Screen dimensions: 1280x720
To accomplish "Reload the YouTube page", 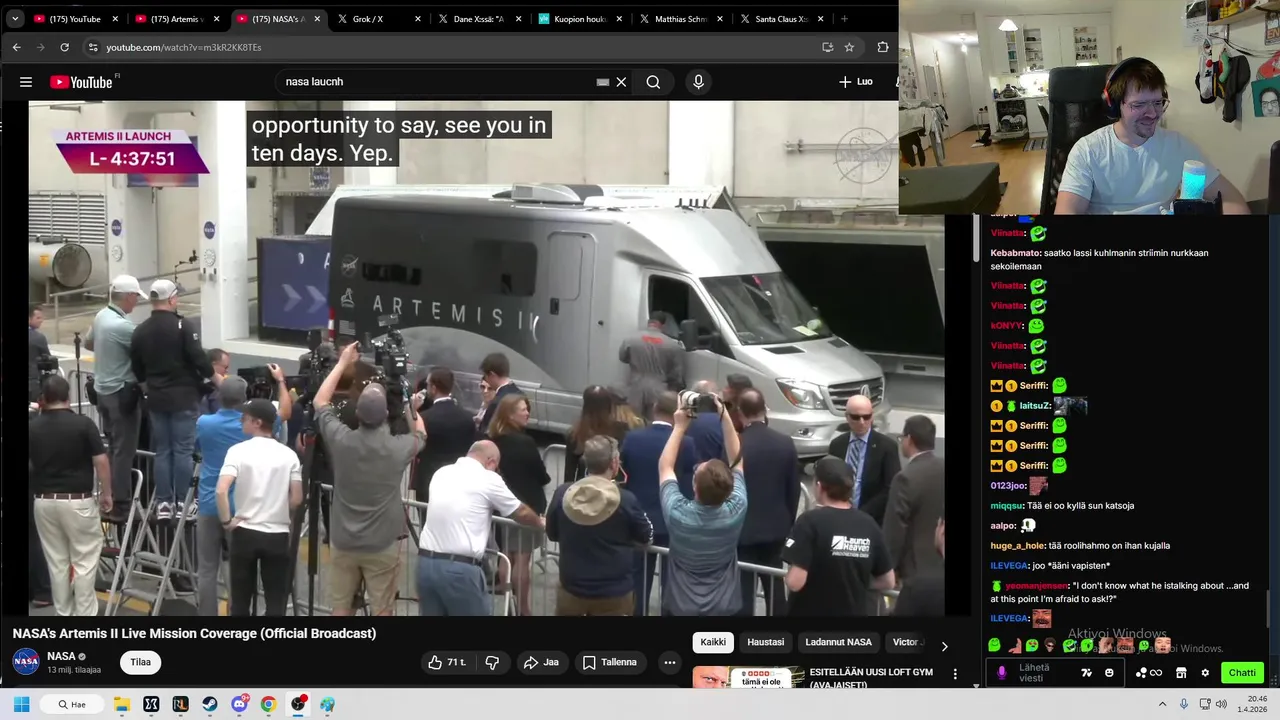I will pyautogui.click(x=64, y=47).
